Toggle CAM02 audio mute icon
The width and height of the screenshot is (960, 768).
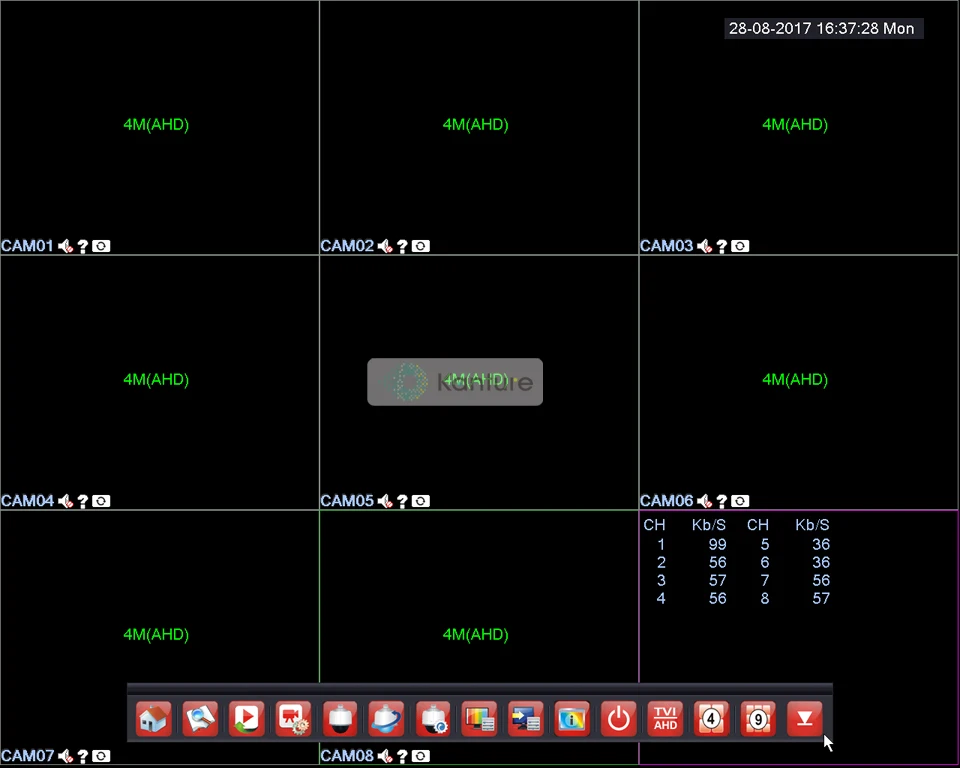(x=385, y=246)
